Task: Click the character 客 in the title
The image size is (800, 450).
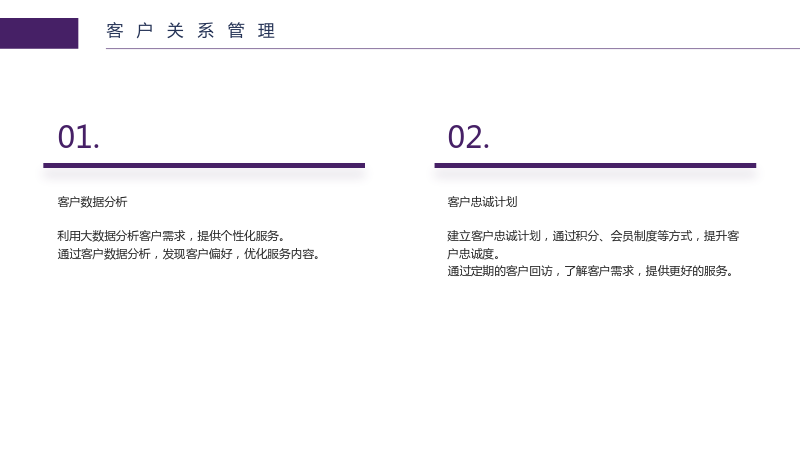Action: click(x=115, y=31)
